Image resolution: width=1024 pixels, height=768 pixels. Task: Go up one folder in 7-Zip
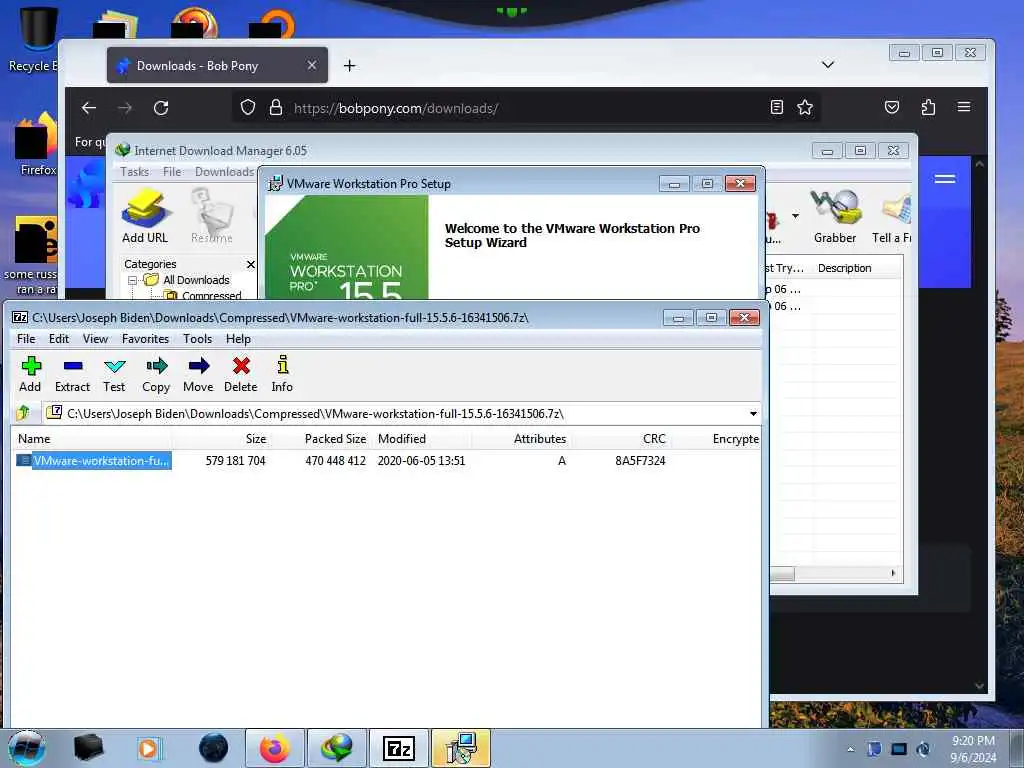23,413
